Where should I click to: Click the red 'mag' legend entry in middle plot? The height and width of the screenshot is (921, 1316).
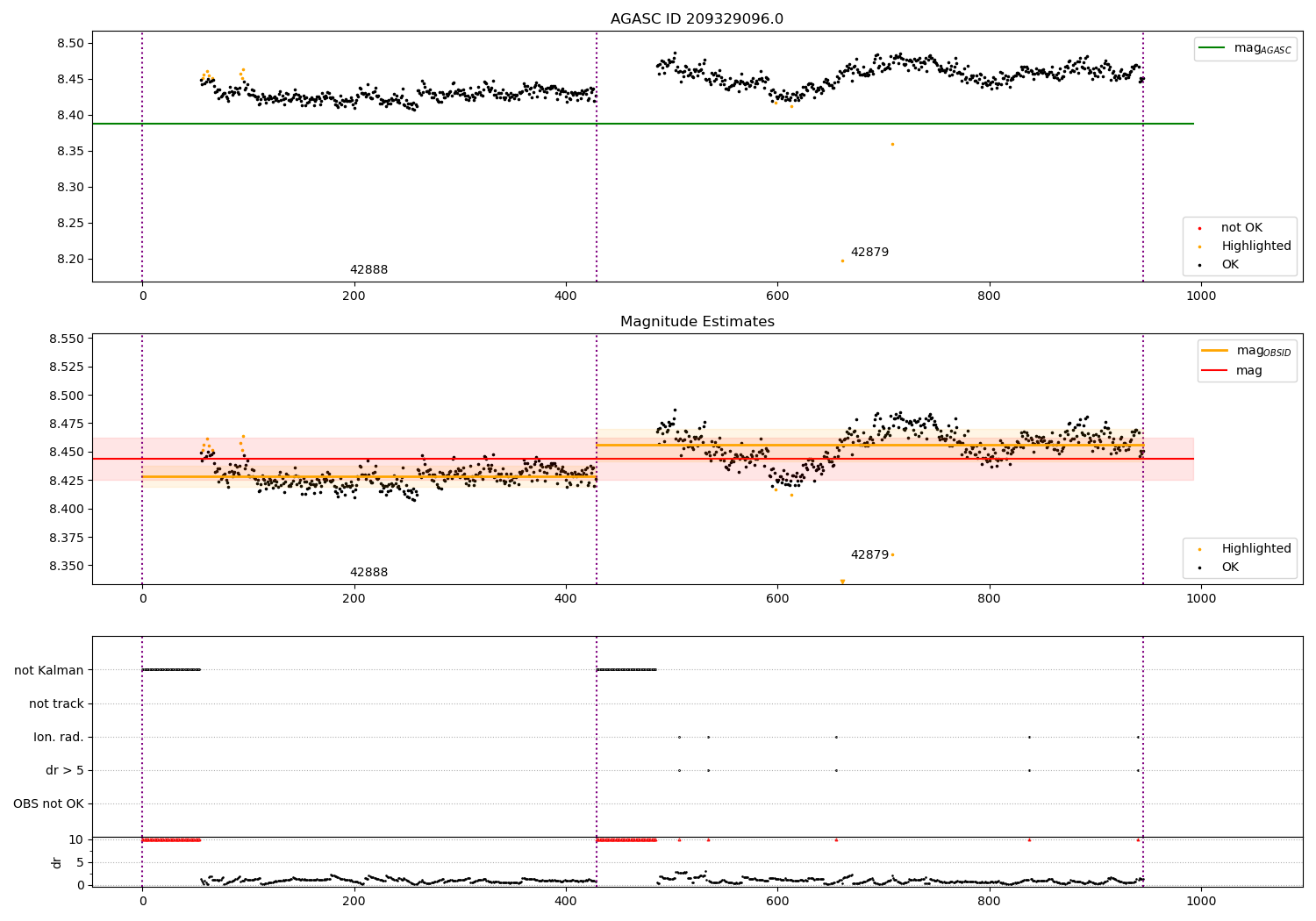click(1232, 371)
